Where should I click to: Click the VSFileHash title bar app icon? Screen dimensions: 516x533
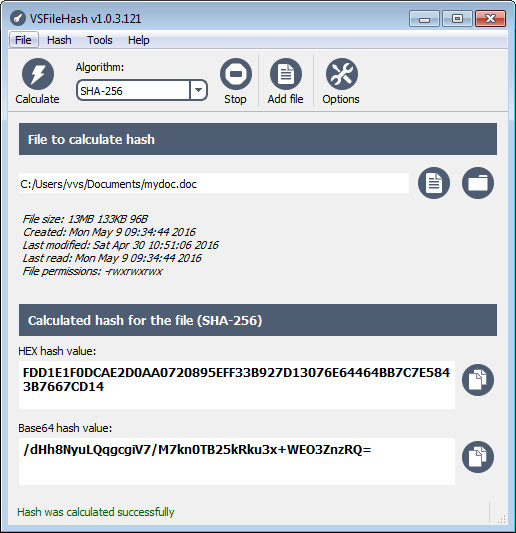18,18
